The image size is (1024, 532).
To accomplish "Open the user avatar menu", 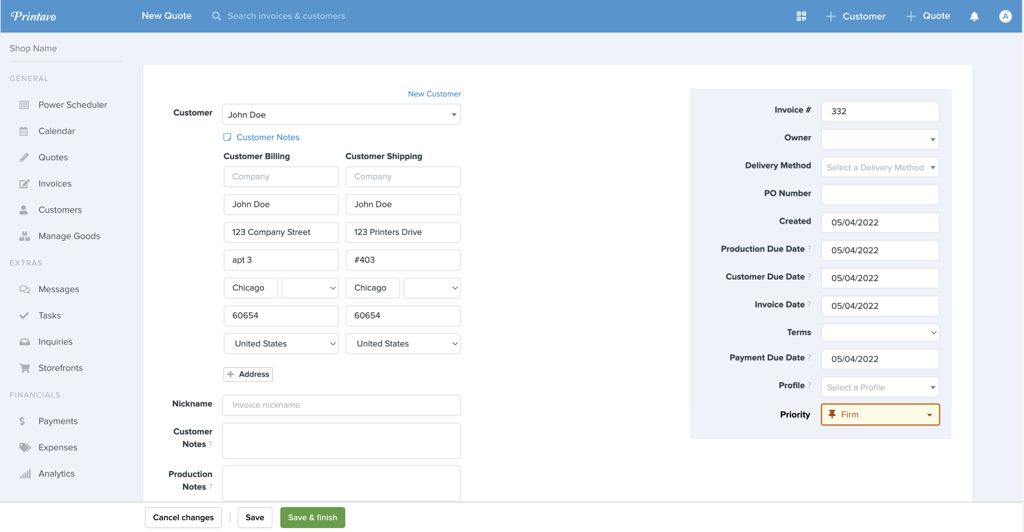I will tap(1005, 16).
